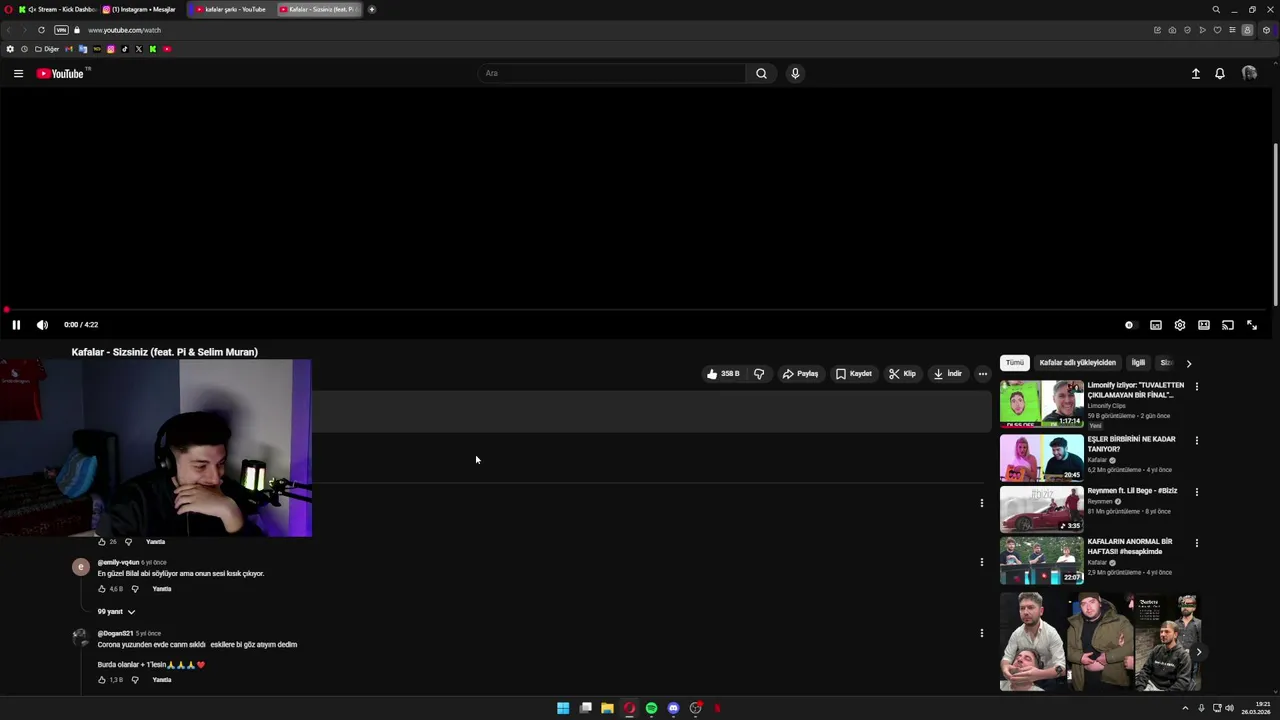
Task: Dislike the comment by @emily-vq4un
Action: coord(135,589)
